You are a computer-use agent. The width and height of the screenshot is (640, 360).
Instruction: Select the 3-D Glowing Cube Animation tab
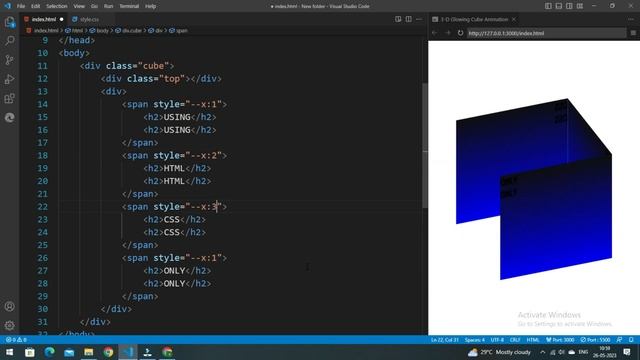click(474, 19)
